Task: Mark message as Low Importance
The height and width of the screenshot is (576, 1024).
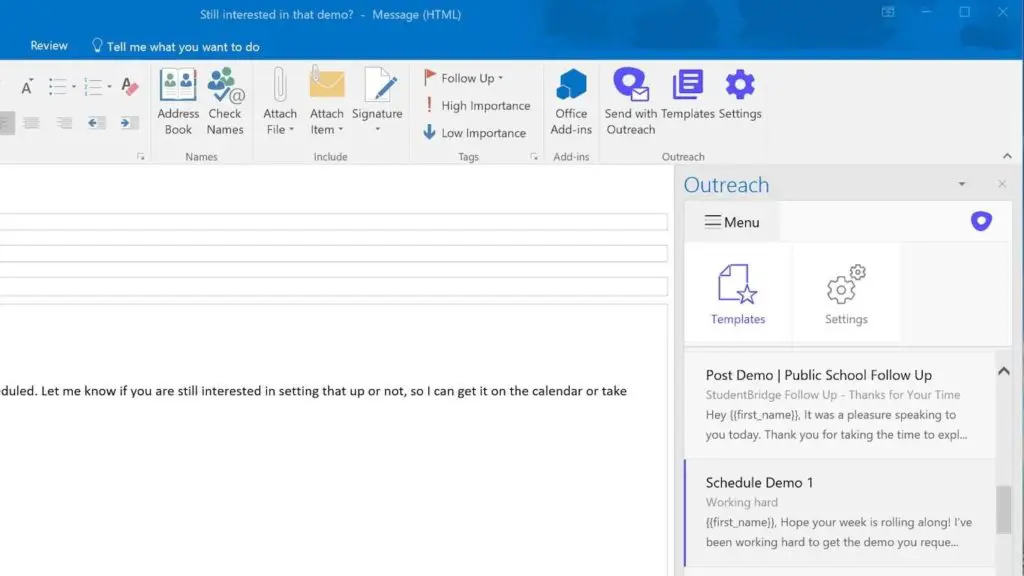Action: [475, 133]
